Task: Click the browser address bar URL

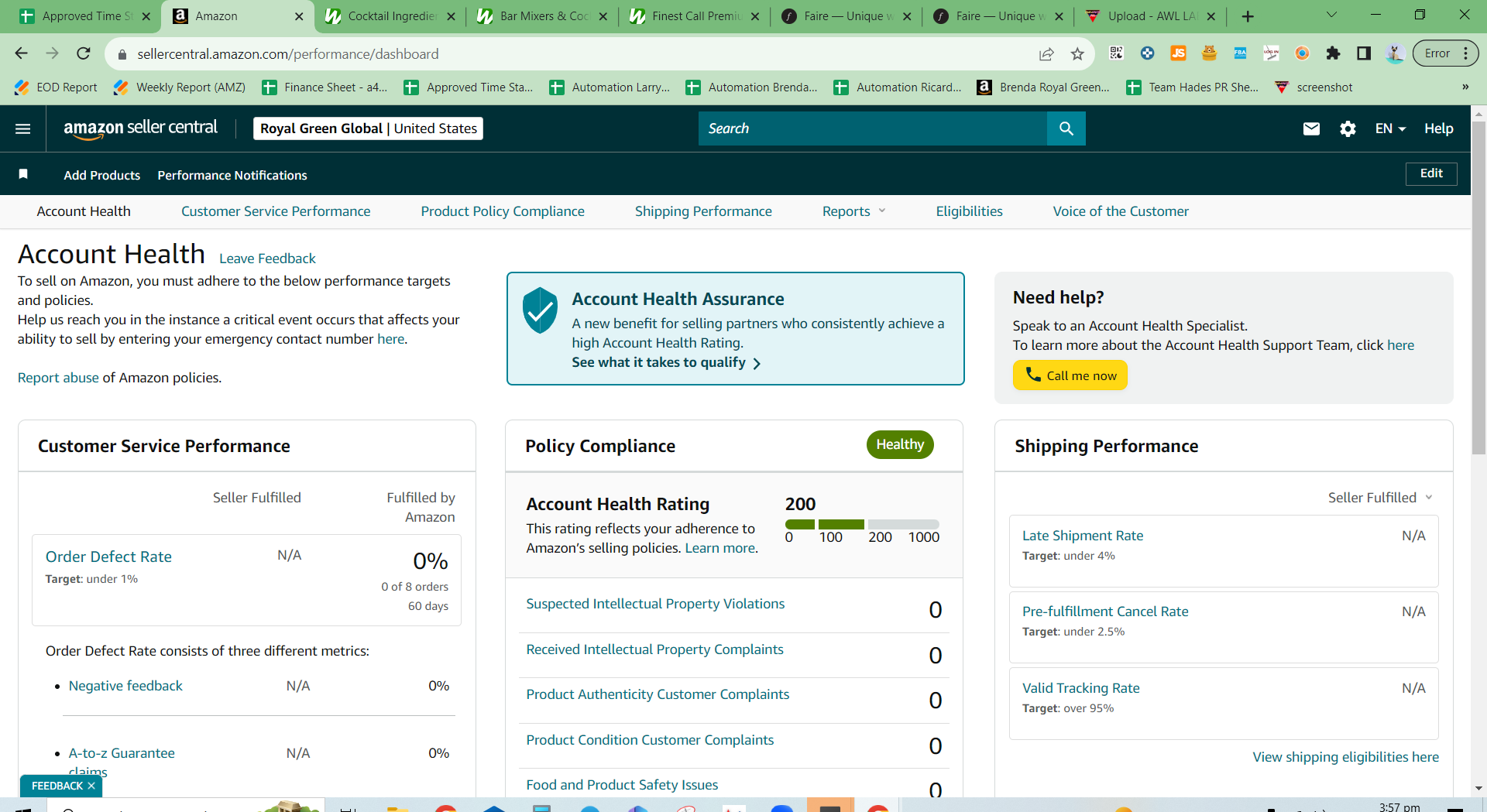Action: click(288, 54)
